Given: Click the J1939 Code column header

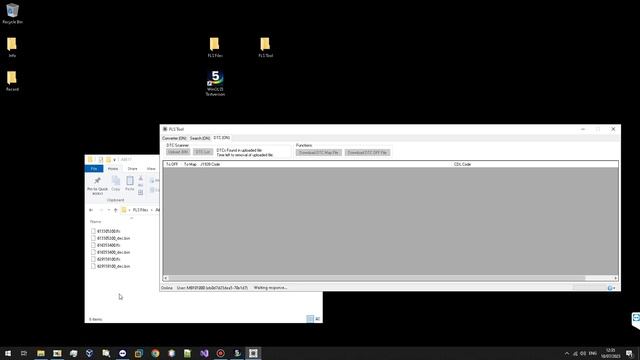Looking at the screenshot, I should coord(210,164).
